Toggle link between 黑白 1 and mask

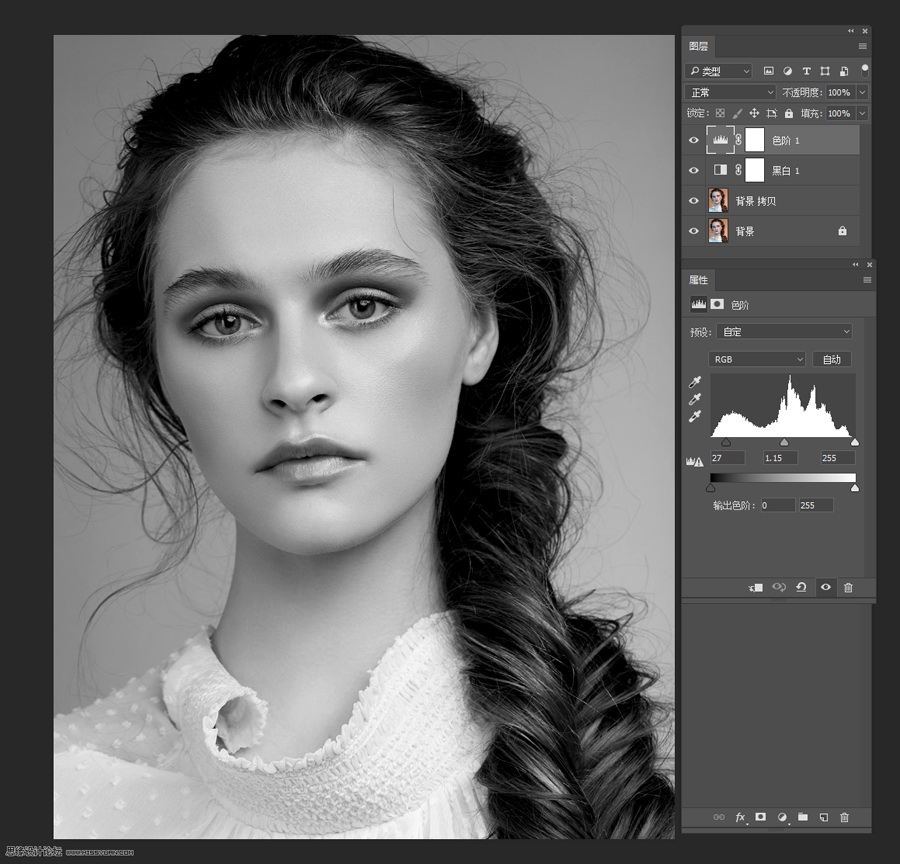tap(739, 170)
